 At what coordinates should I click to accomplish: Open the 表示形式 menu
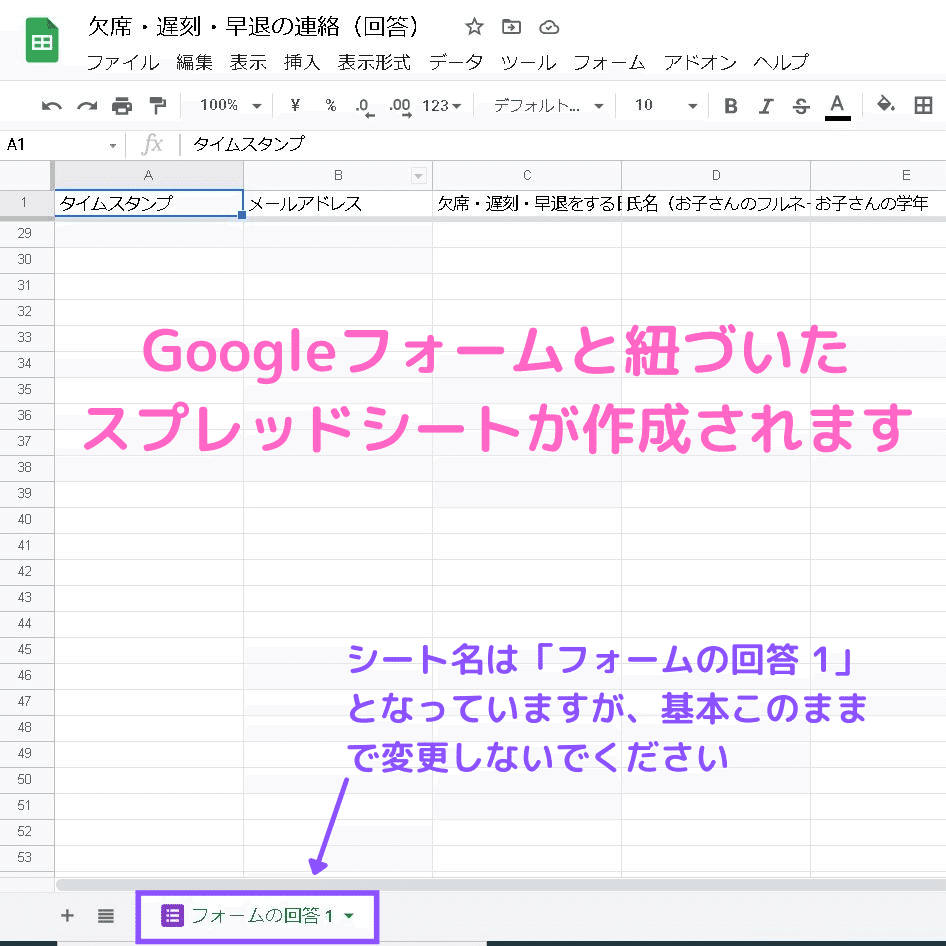[x=374, y=62]
